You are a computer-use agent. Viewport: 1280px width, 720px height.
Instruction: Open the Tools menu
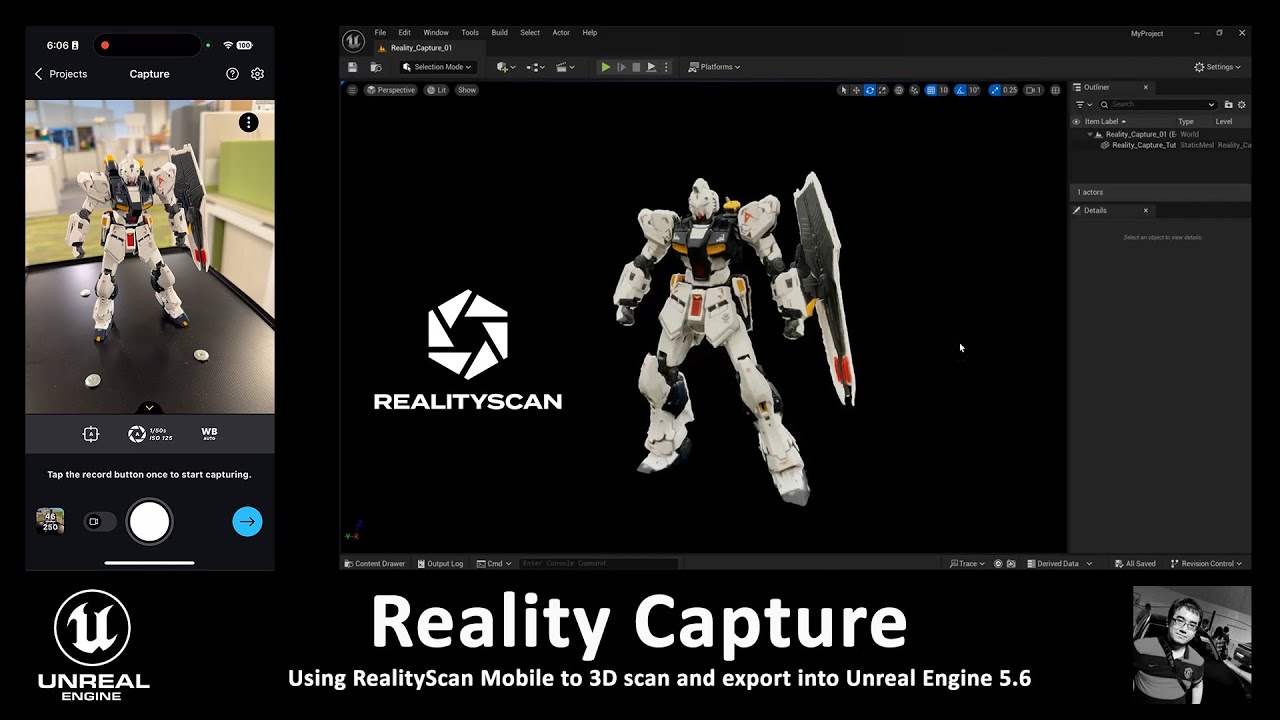(470, 33)
